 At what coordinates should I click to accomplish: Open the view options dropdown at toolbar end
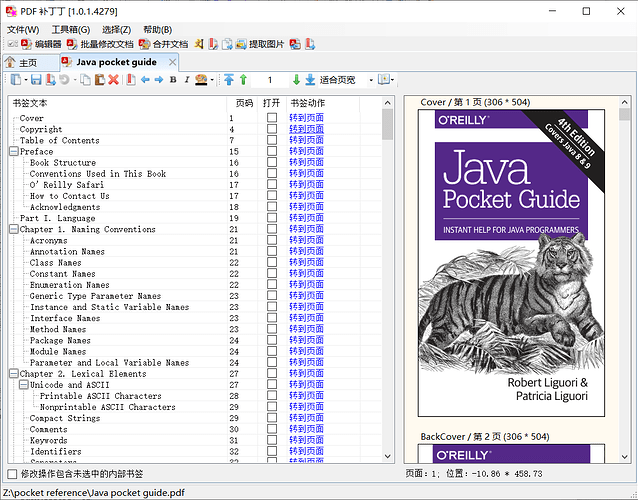[392, 80]
